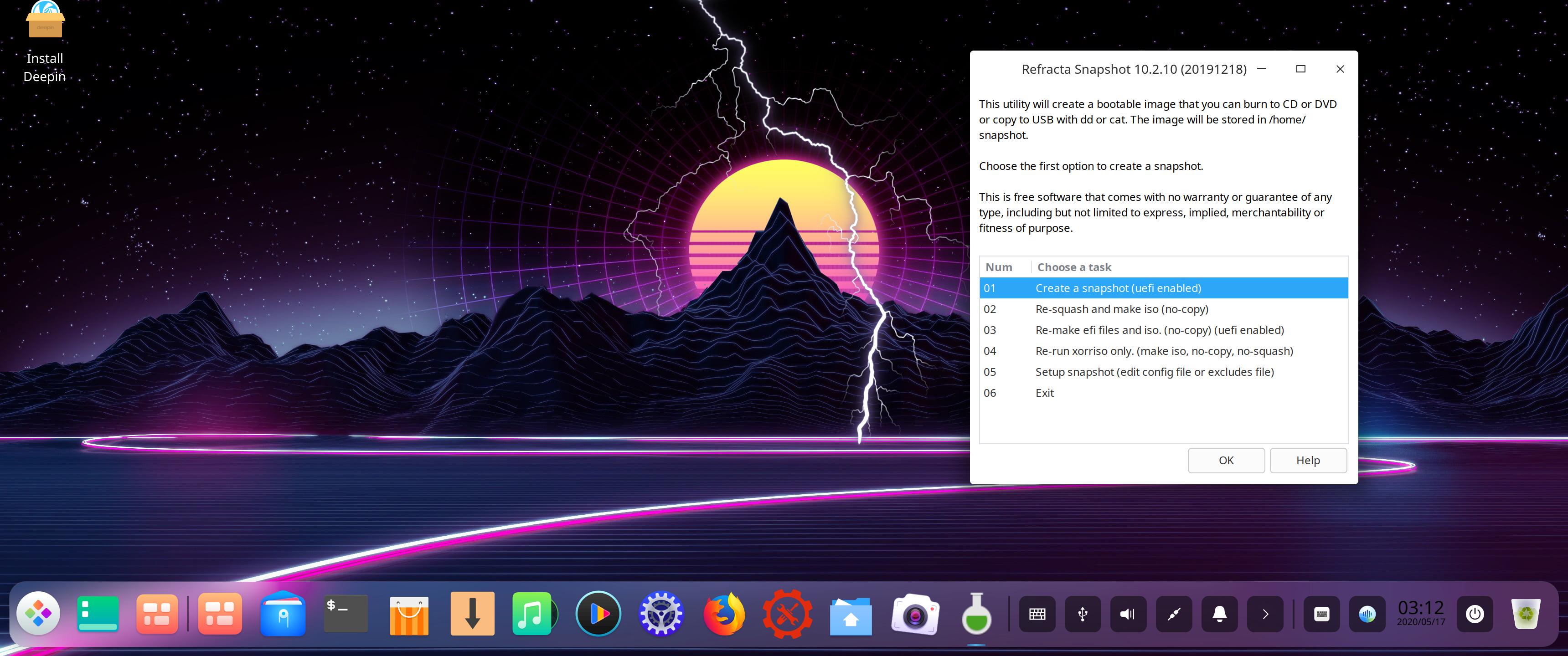Launch Firefox from the dock
This screenshot has width=1568, height=656.
click(x=724, y=613)
